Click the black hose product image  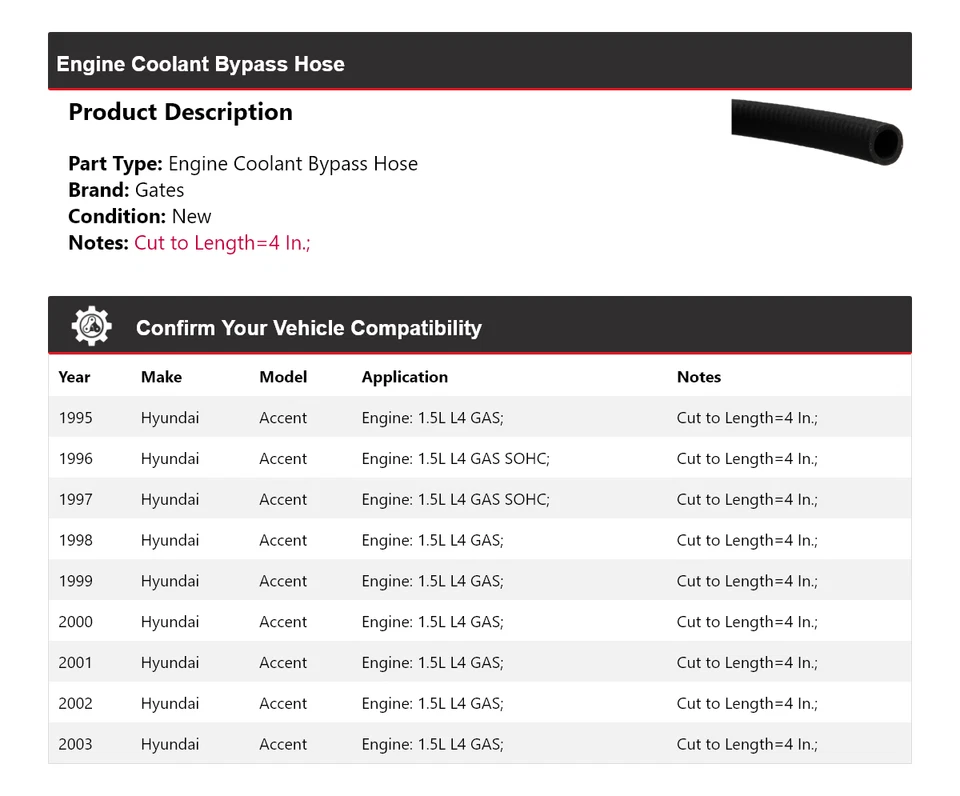pos(816,132)
